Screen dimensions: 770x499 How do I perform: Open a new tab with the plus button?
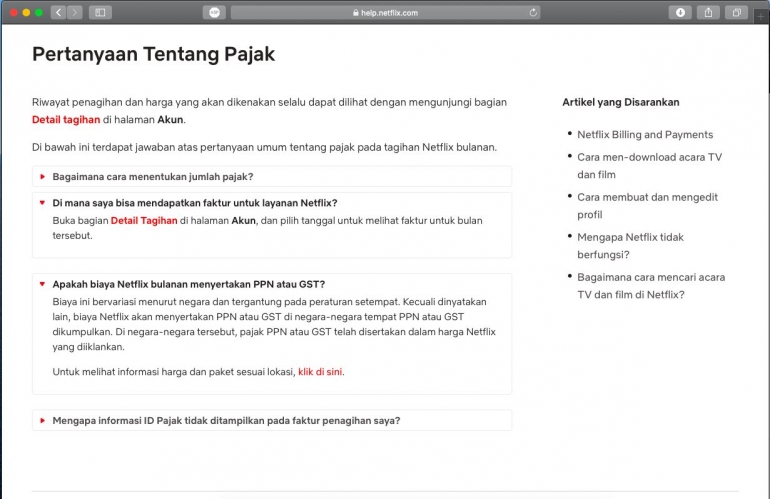762,13
